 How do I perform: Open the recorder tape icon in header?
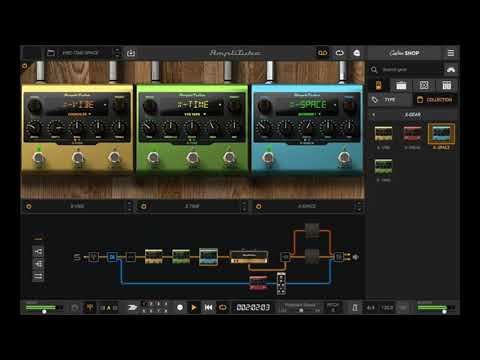click(x=322, y=53)
